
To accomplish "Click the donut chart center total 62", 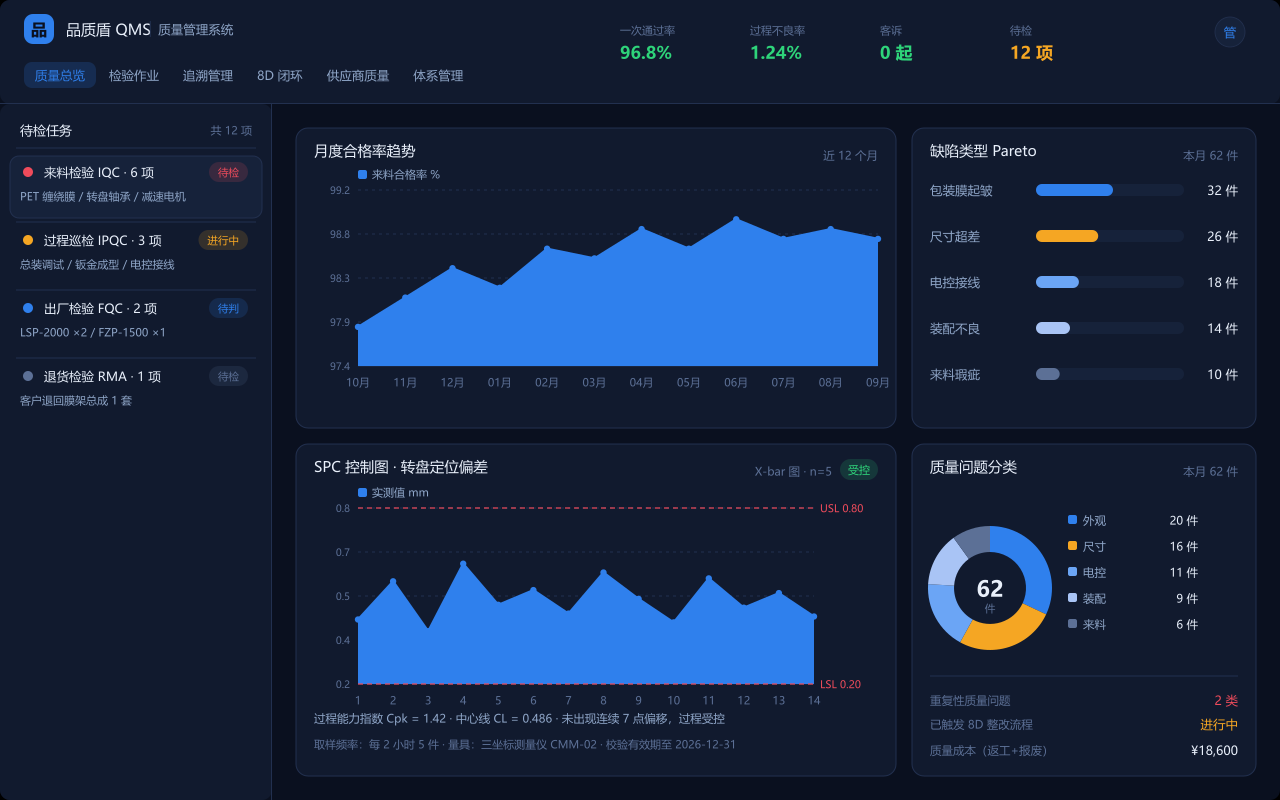I will pyautogui.click(x=990, y=589).
